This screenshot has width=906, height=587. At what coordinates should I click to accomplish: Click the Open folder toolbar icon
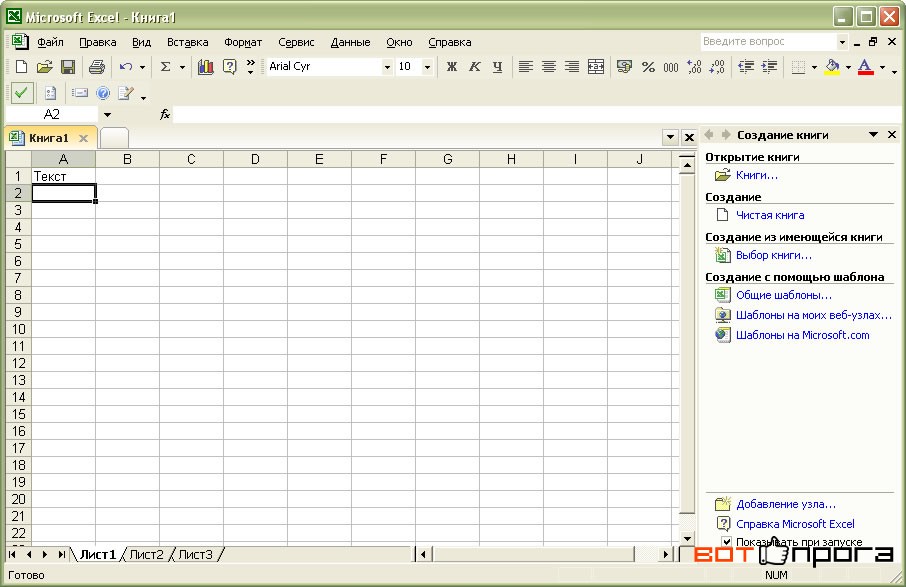click(44, 66)
